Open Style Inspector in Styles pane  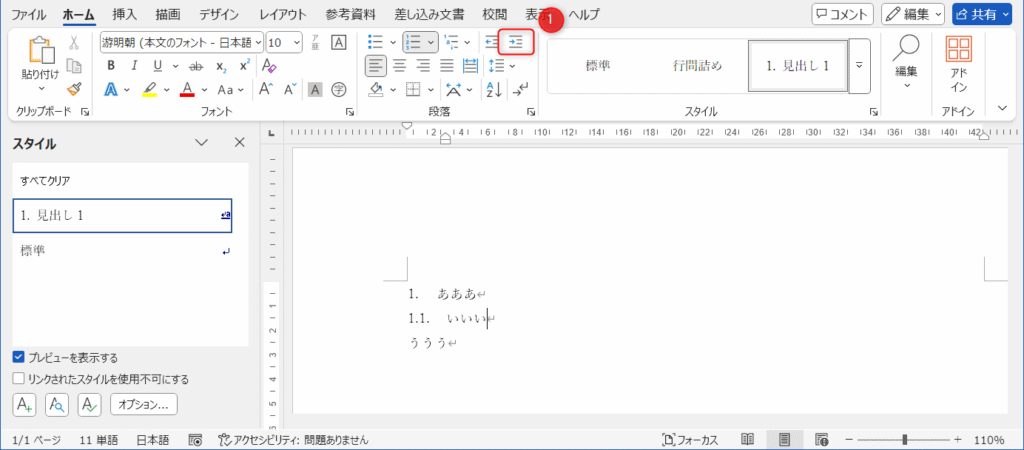click(58, 405)
